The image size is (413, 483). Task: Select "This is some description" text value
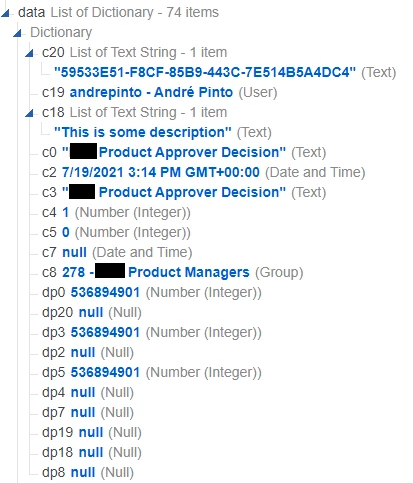tap(142, 132)
